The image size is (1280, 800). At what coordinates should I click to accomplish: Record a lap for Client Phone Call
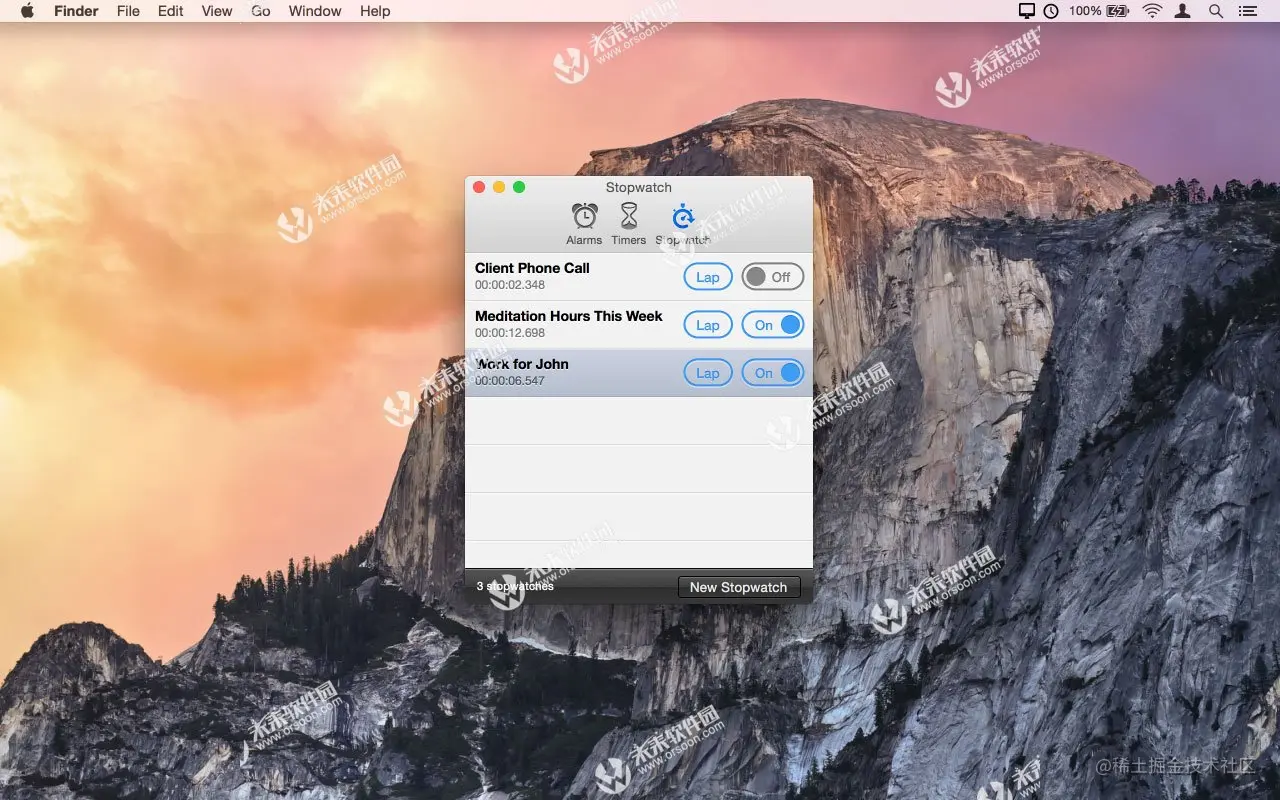(708, 277)
